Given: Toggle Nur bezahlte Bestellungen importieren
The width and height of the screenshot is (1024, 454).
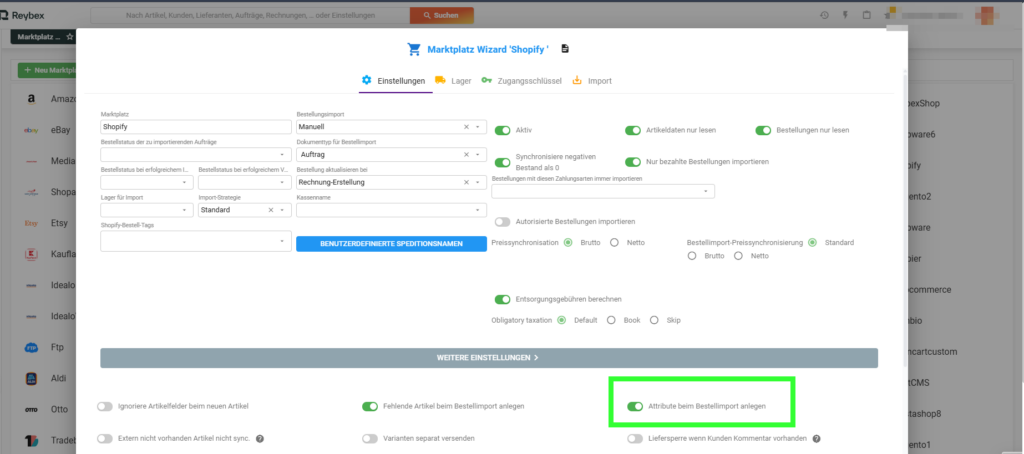Looking at the screenshot, I should pyautogui.click(x=633, y=161).
